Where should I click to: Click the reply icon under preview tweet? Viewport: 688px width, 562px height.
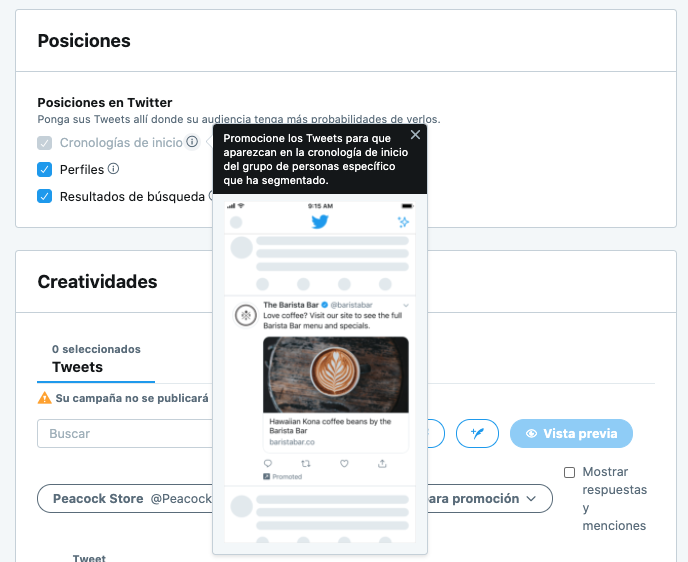[x=268, y=463]
